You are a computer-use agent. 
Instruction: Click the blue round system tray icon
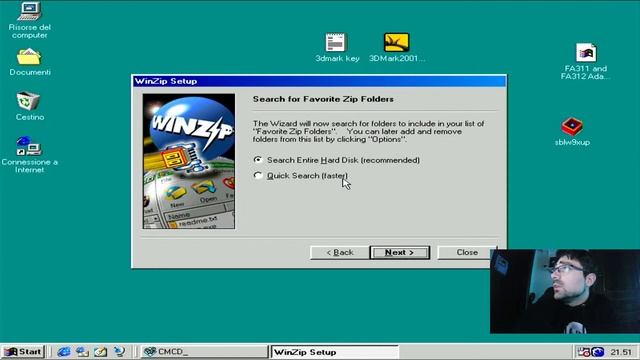(598, 351)
